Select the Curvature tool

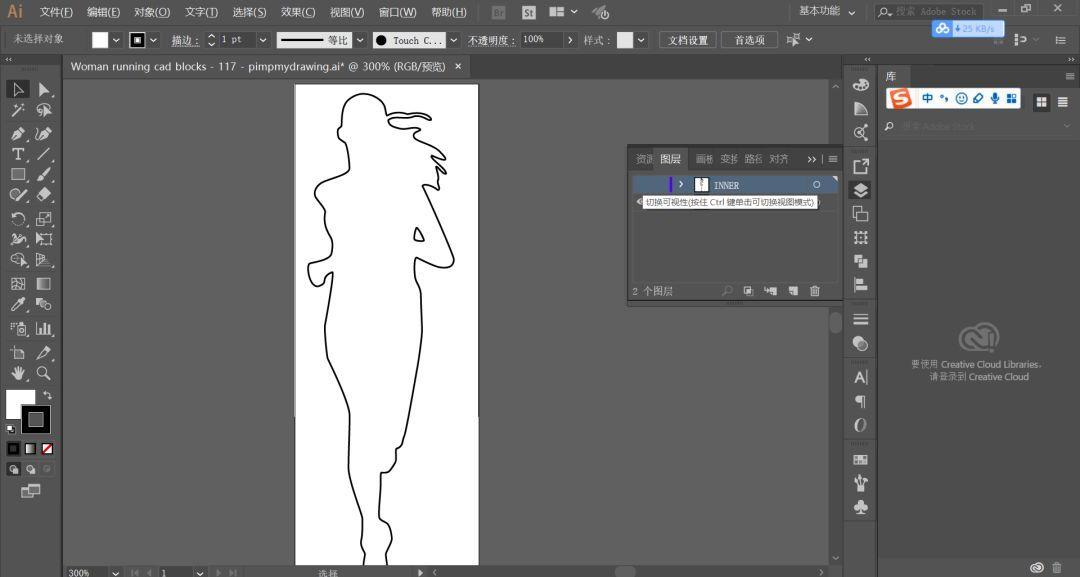coord(44,134)
